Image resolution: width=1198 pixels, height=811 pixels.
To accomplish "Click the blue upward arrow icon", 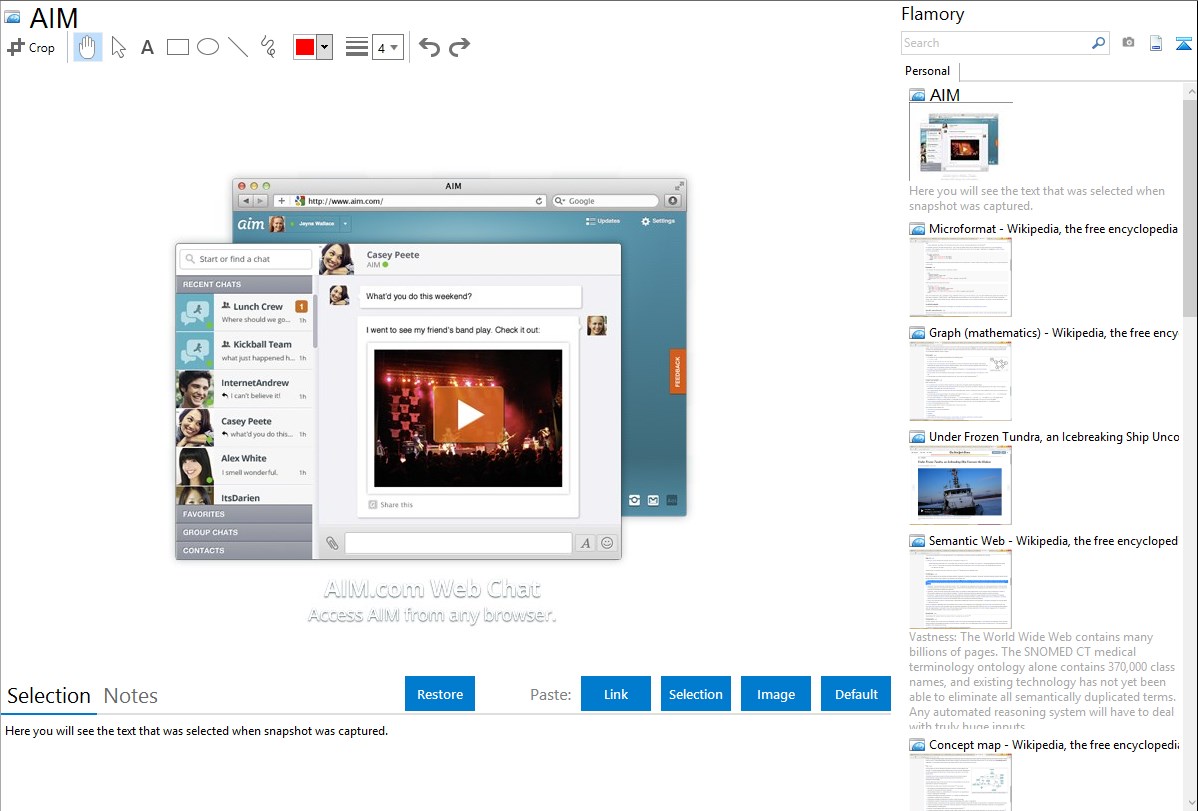I will tap(1183, 43).
